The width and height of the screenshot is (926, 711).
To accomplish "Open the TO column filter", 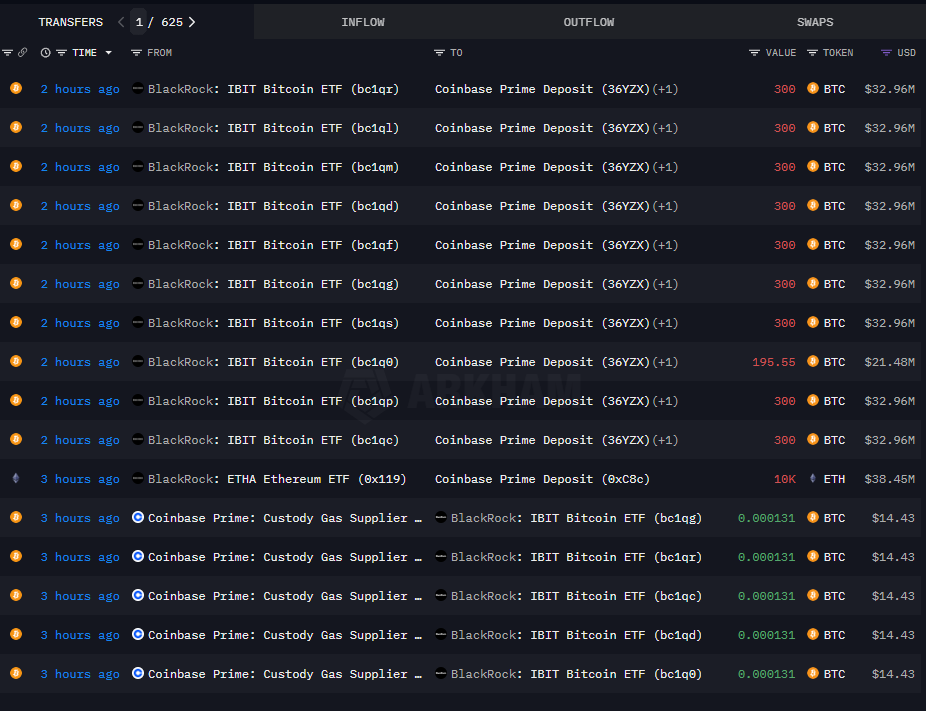I will pos(439,53).
